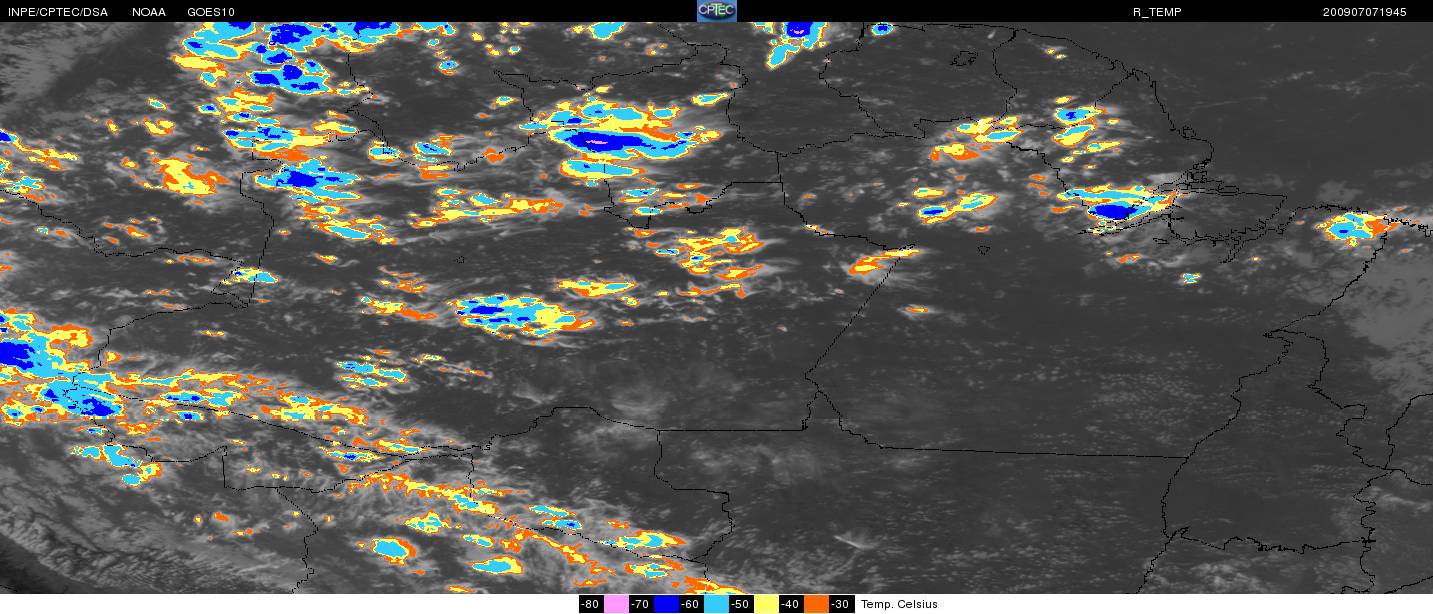Click the orange legend color swatch
Viewport: 1433px width, 614px height.
pos(816,604)
